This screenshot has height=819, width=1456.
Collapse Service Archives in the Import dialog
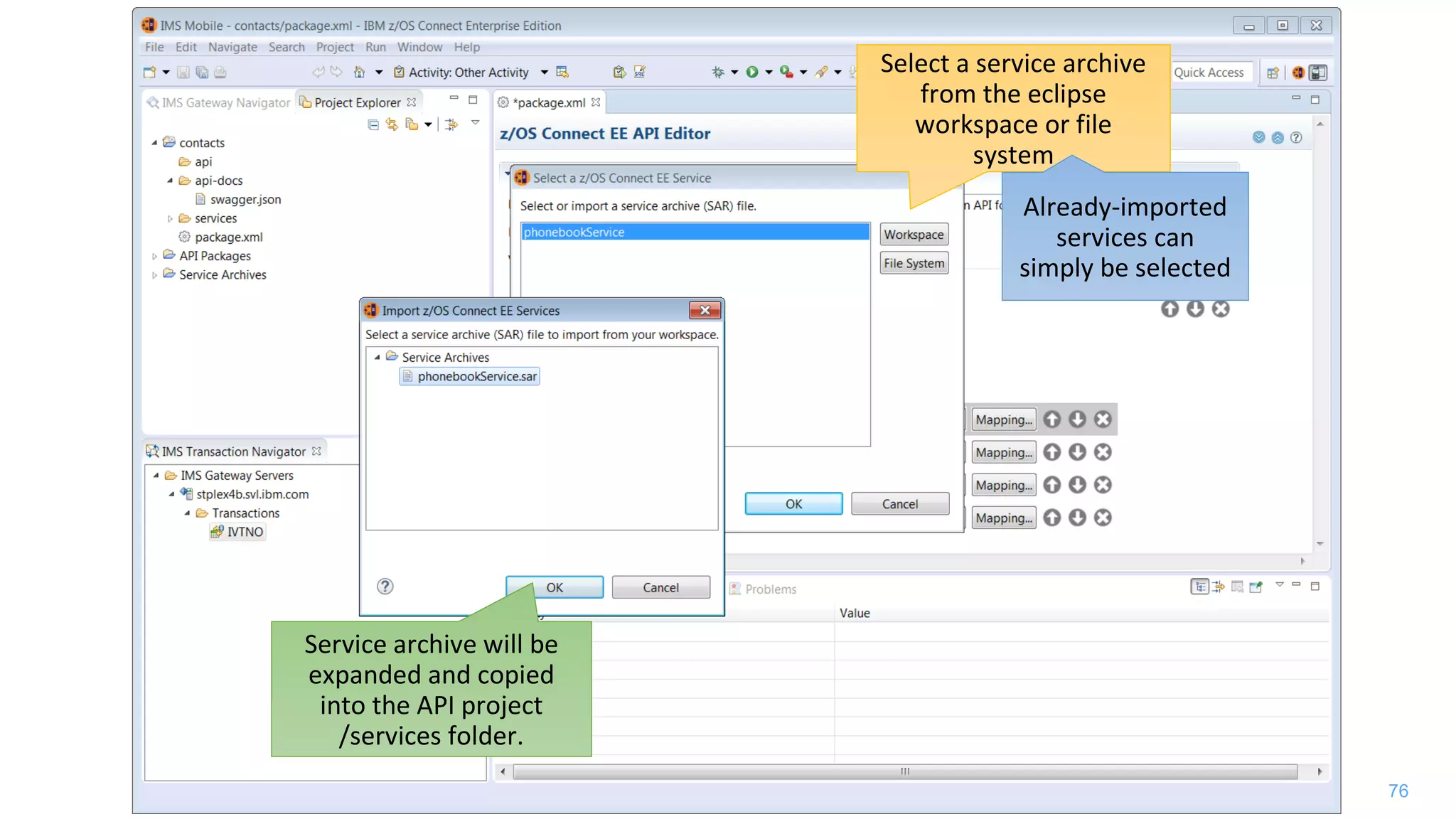click(x=378, y=358)
